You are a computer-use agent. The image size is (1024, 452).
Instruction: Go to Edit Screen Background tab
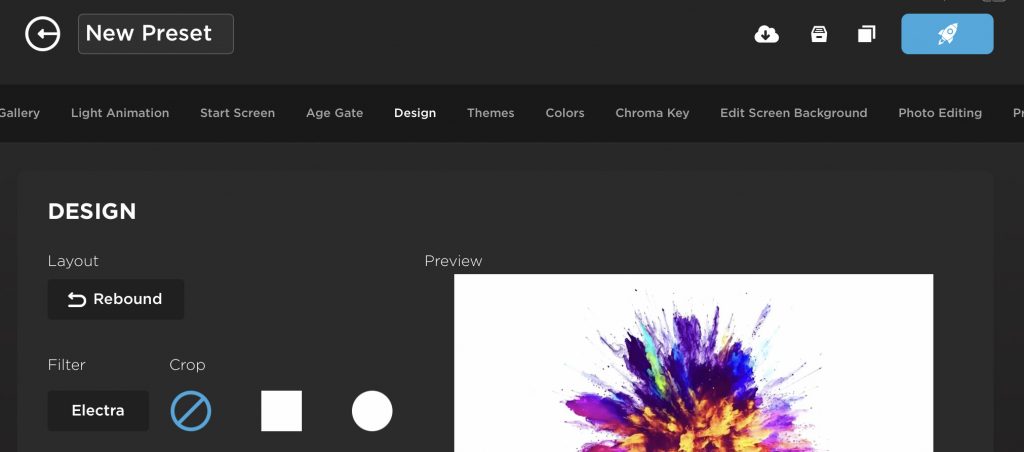click(x=793, y=113)
